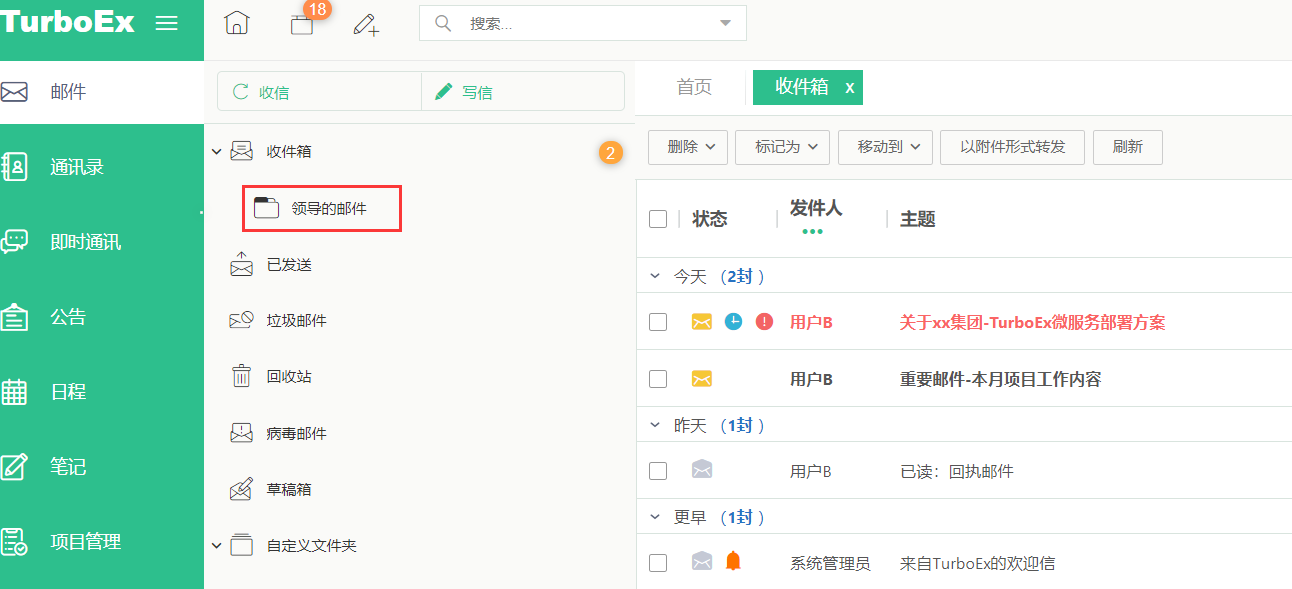Open the briefcase tasks icon with badge 18
The image size is (1292, 589).
[302, 25]
